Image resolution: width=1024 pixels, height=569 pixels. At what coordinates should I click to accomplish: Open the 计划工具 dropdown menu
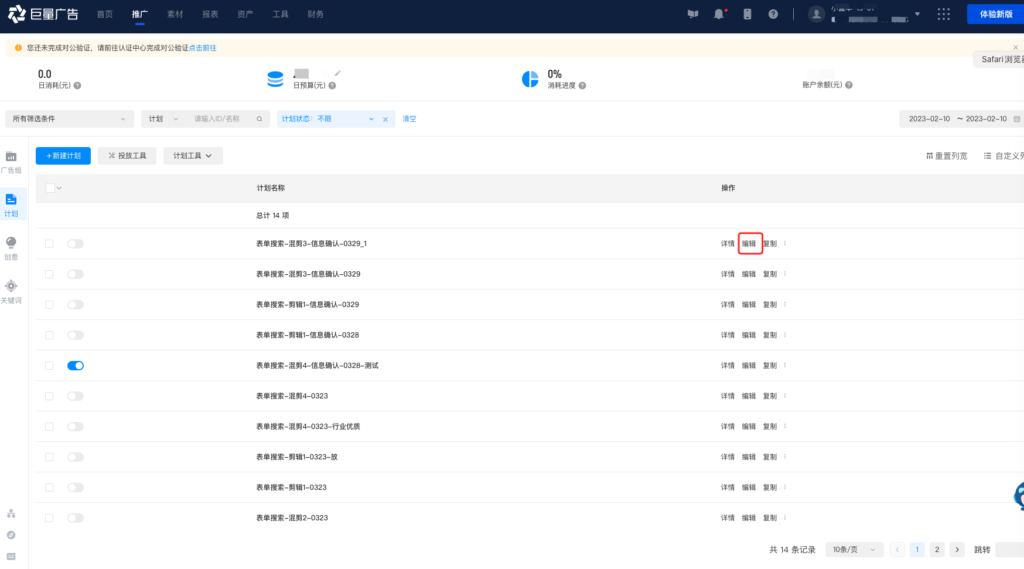click(193, 156)
